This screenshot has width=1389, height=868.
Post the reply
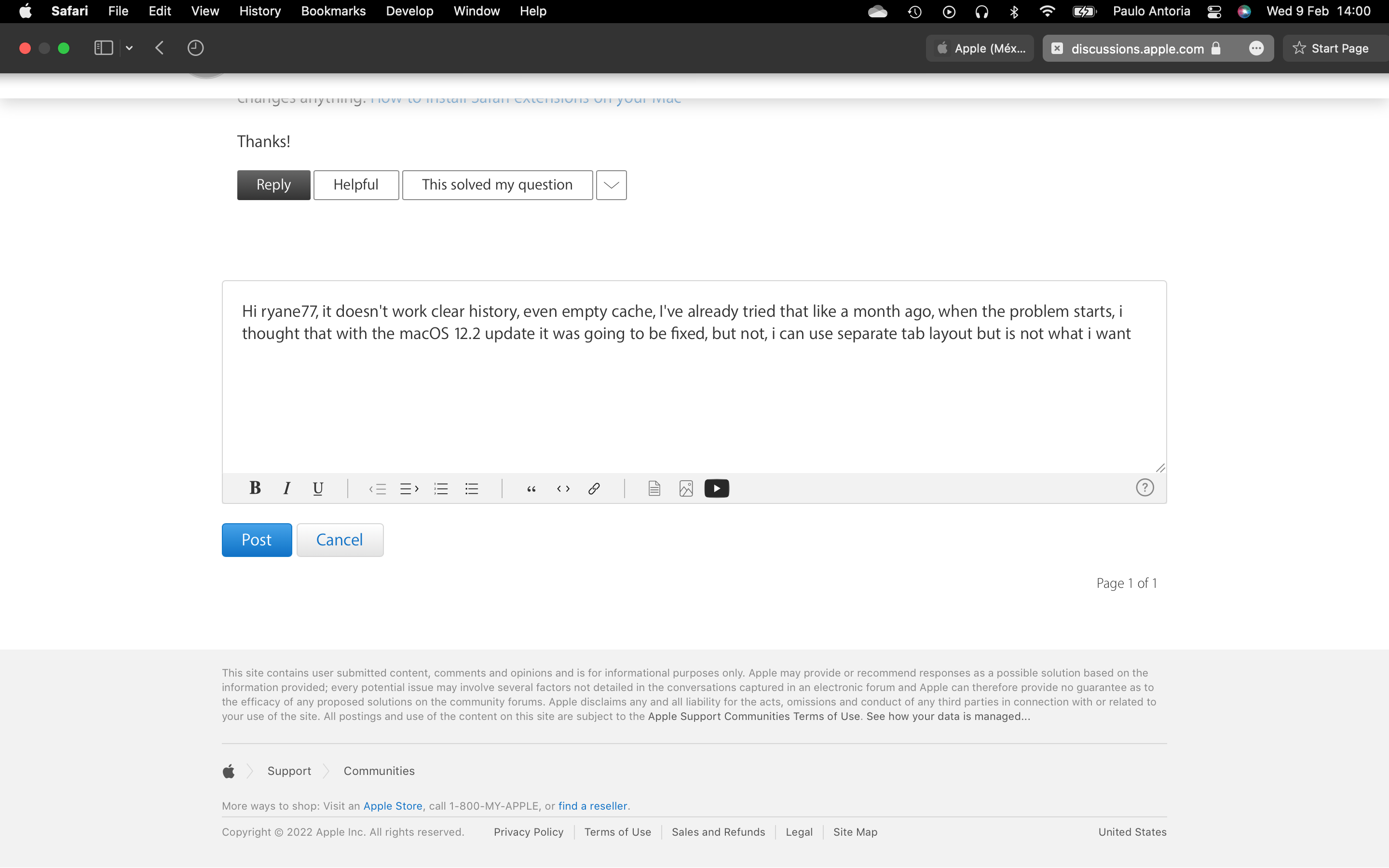pyautogui.click(x=256, y=540)
